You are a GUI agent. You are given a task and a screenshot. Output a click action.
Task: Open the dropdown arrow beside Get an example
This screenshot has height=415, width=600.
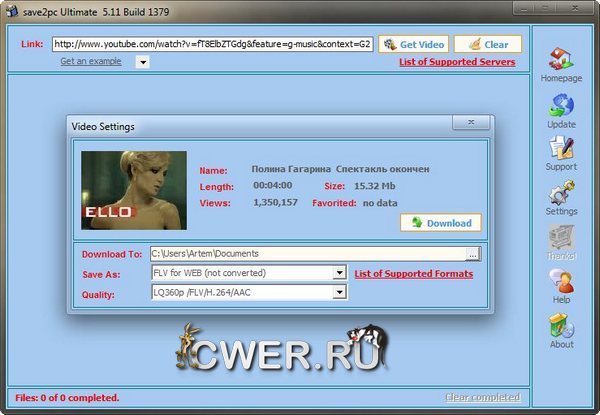coord(141,62)
